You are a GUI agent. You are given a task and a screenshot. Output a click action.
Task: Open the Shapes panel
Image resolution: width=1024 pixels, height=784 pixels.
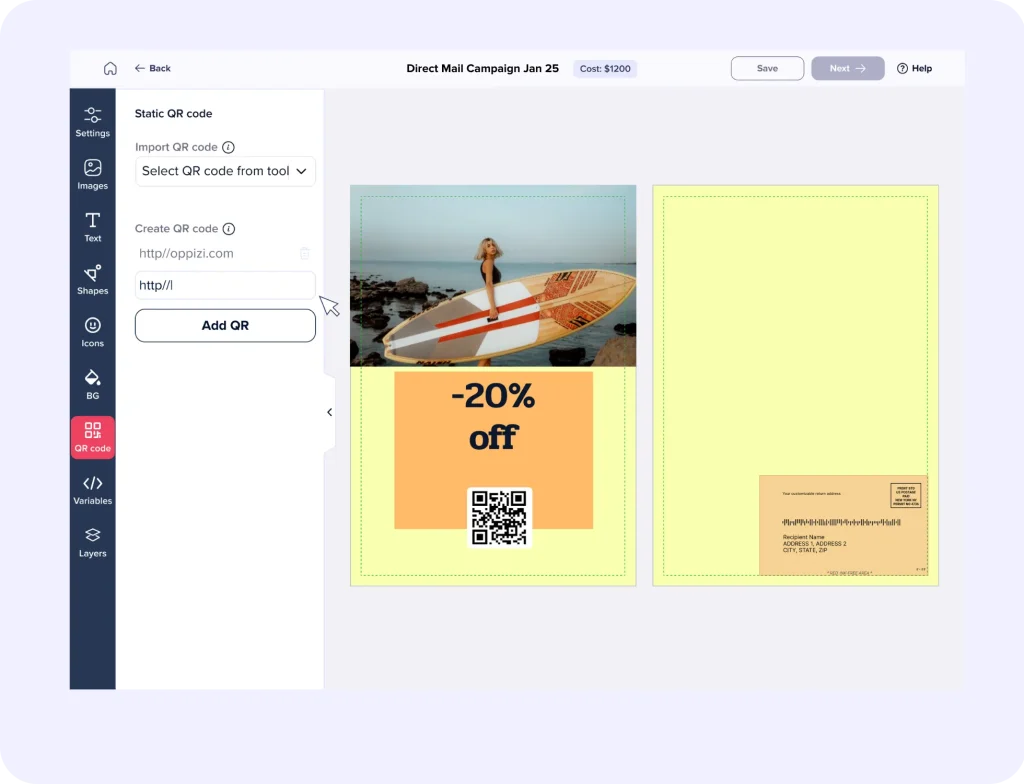point(92,280)
